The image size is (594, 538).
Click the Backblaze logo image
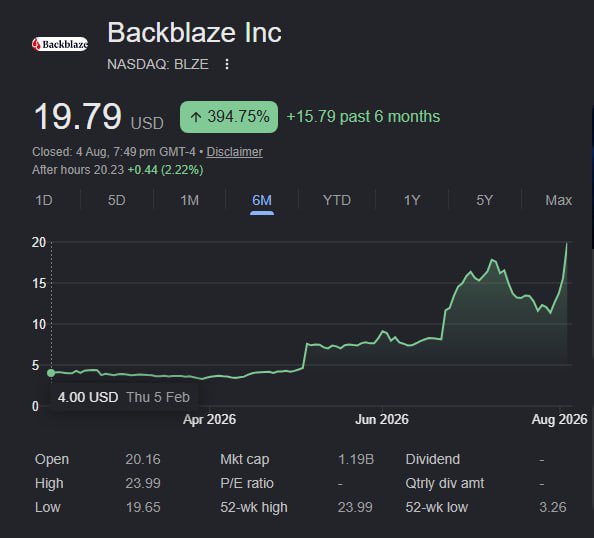tap(60, 44)
